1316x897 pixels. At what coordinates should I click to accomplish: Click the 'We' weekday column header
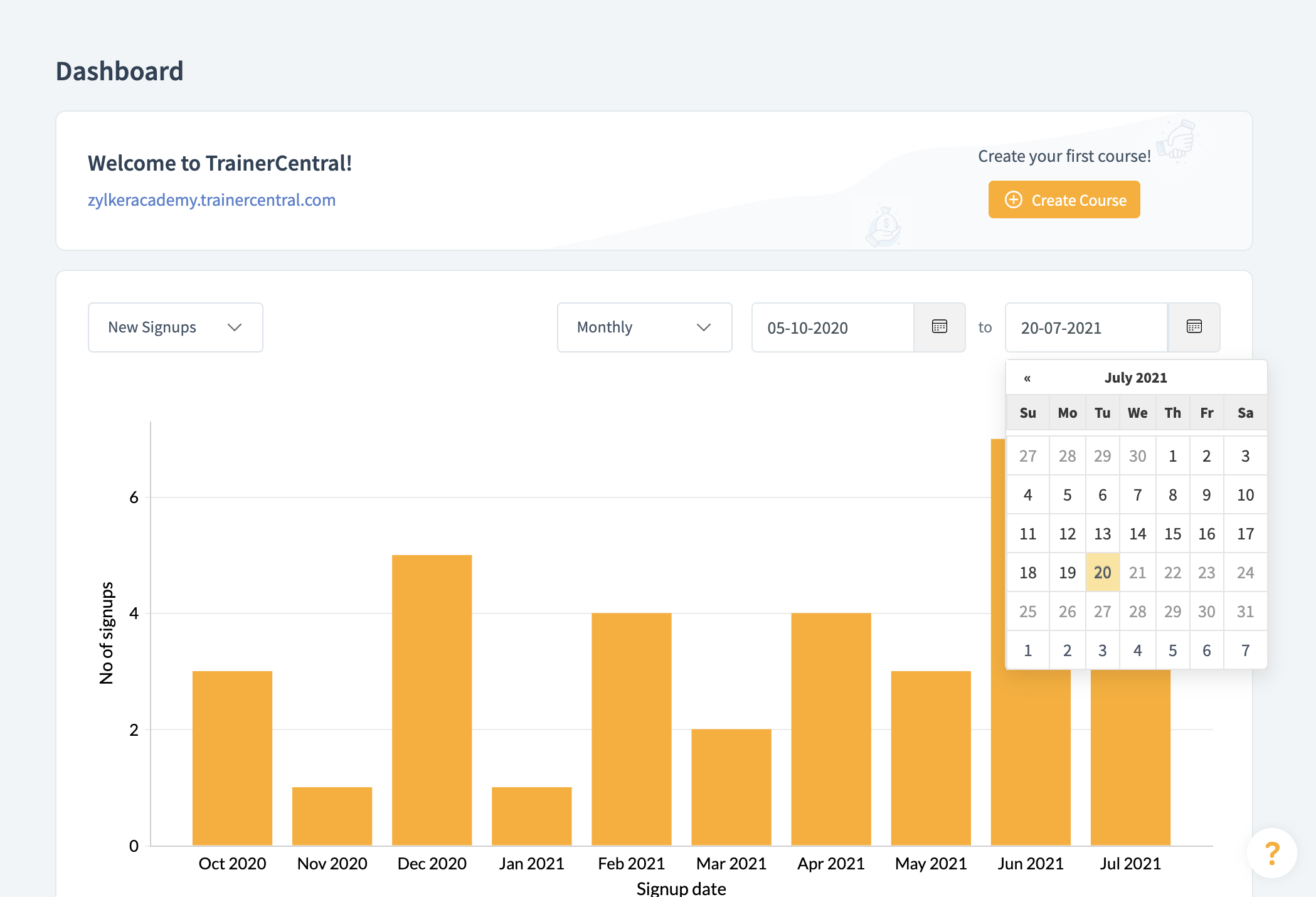(1137, 413)
